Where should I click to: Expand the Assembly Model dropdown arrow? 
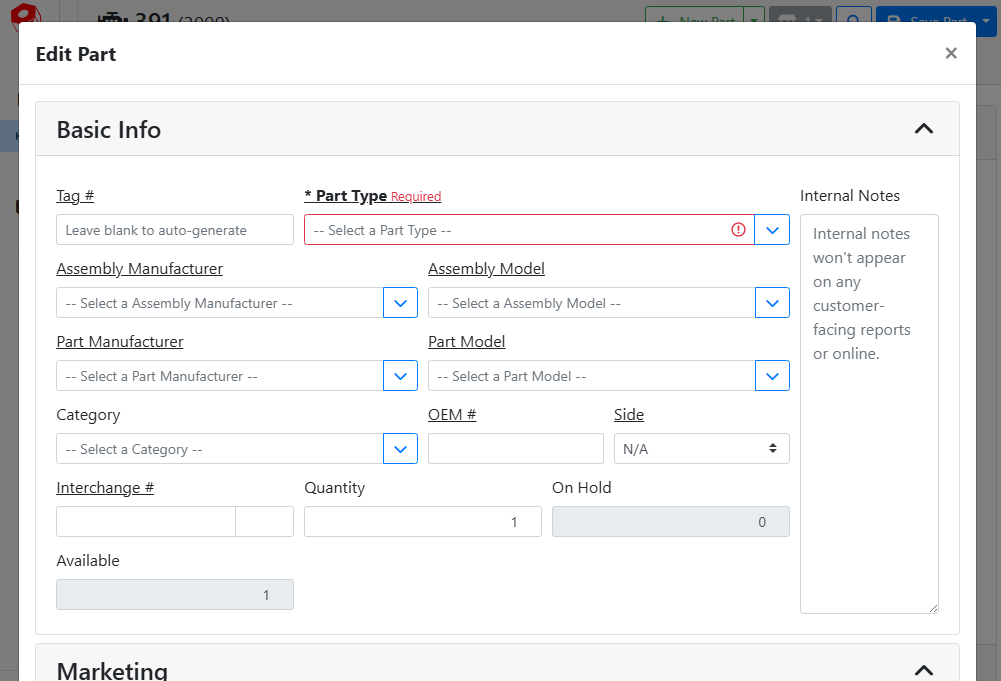pyautogui.click(x=772, y=303)
